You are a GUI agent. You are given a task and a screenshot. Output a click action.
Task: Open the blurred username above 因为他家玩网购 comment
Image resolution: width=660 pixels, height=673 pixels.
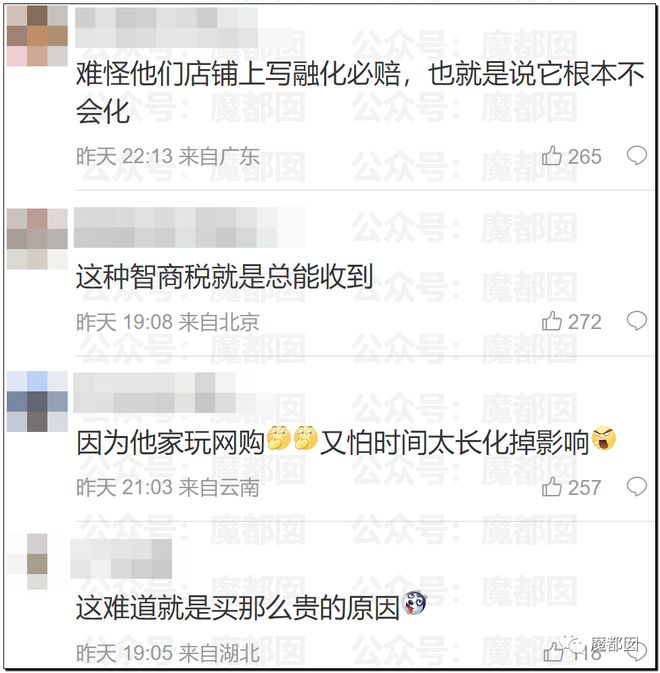click(x=154, y=392)
